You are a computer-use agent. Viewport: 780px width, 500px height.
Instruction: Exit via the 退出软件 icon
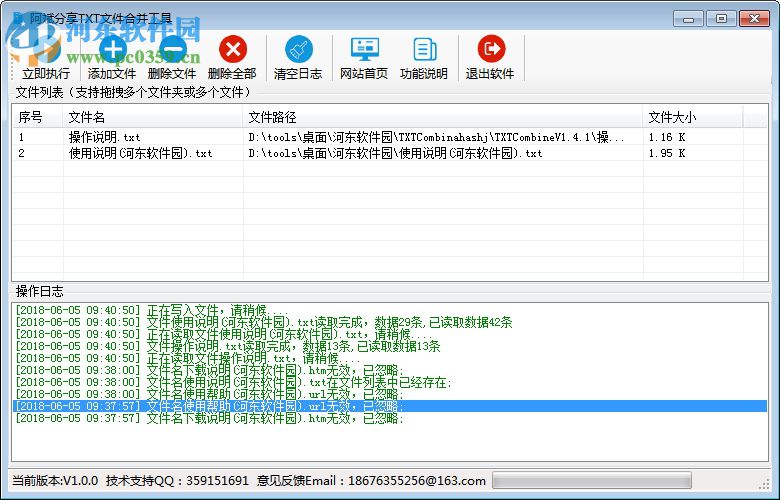click(490, 49)
